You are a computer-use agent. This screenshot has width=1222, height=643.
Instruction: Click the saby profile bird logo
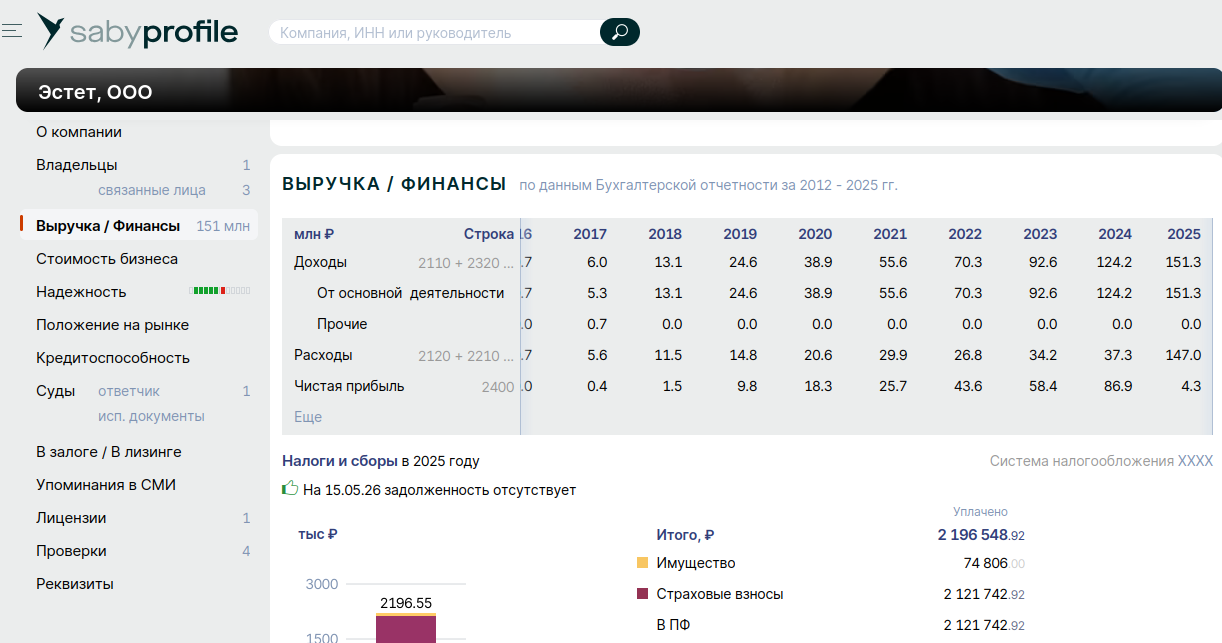[x=51, y=32]
